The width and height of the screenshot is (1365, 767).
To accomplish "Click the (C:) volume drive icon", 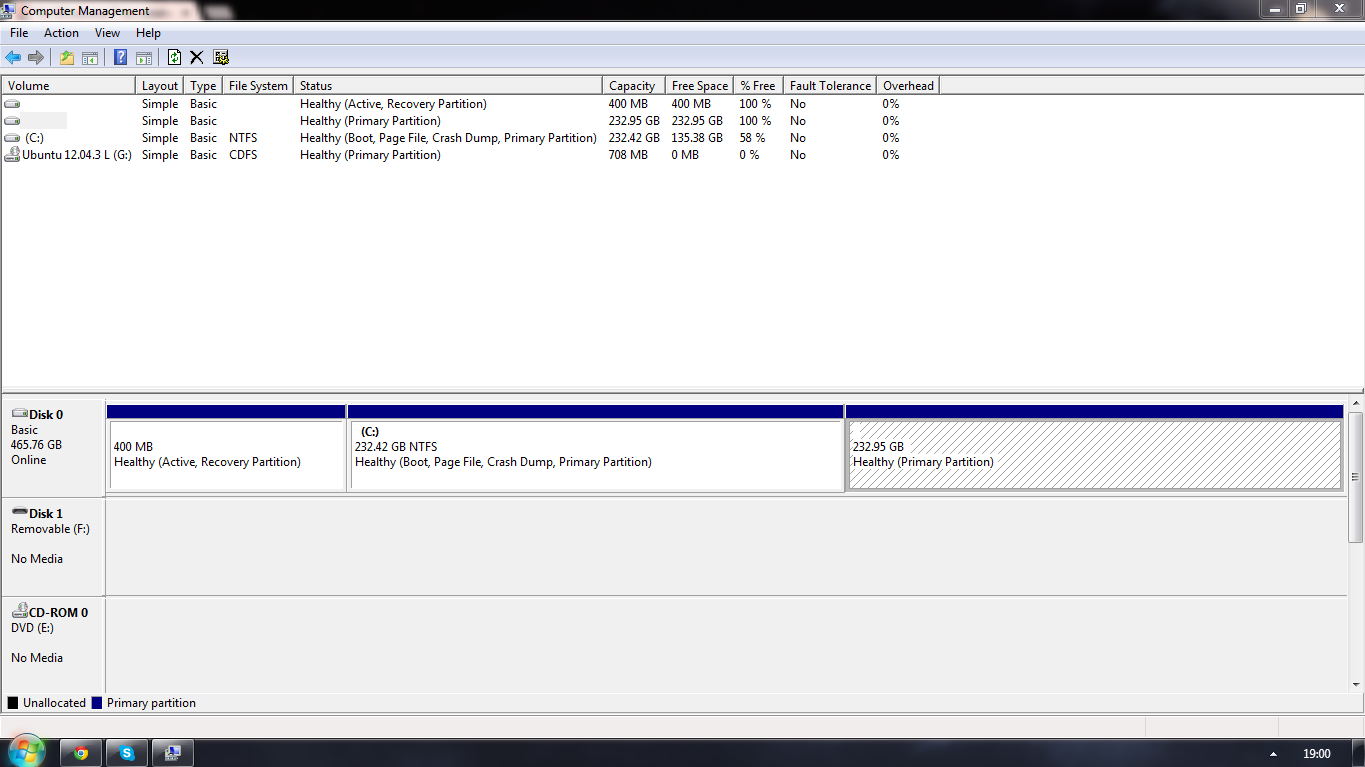I will (12, 138).
